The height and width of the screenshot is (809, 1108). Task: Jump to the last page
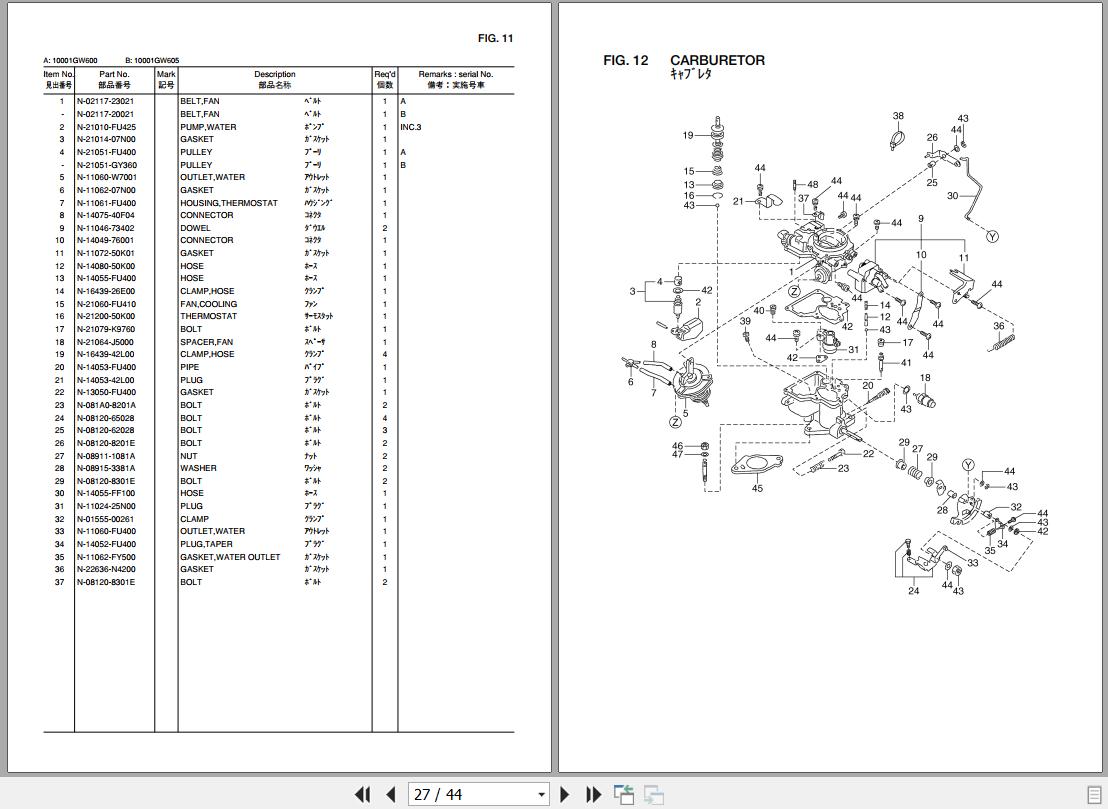click(594, 794)
